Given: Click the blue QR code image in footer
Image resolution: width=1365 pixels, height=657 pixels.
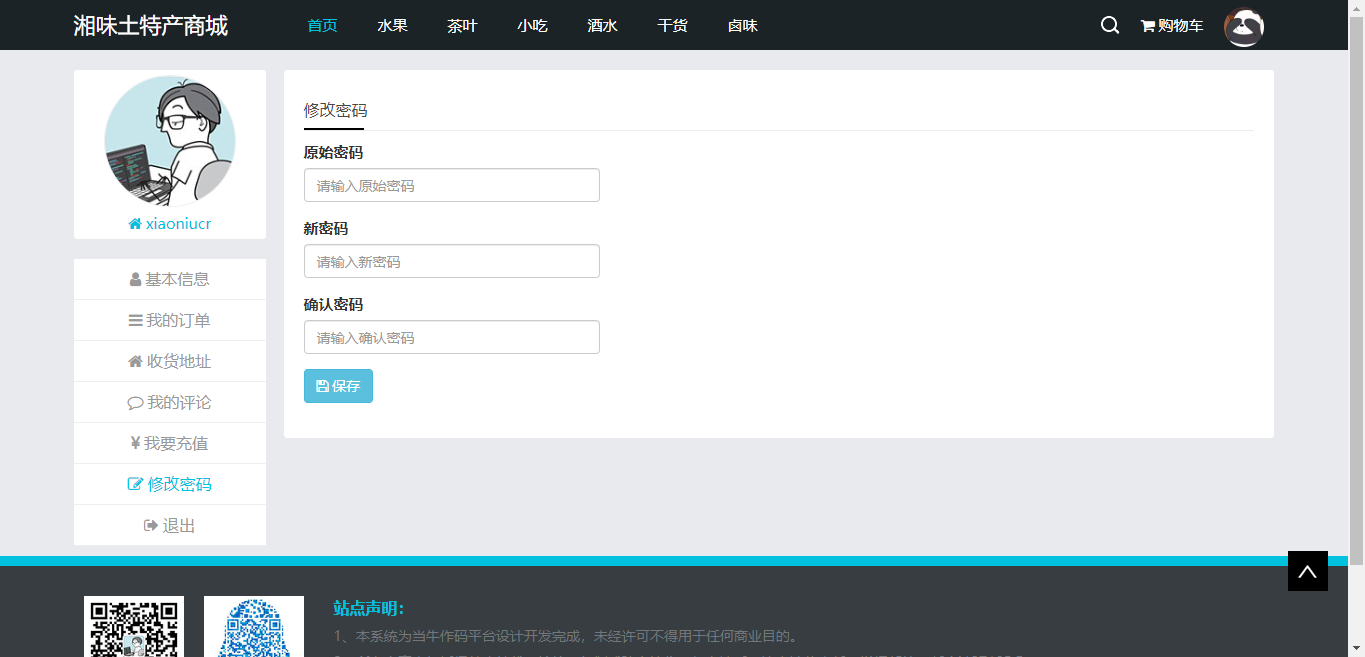Looking at the screenshot, I should click(254, 626).
